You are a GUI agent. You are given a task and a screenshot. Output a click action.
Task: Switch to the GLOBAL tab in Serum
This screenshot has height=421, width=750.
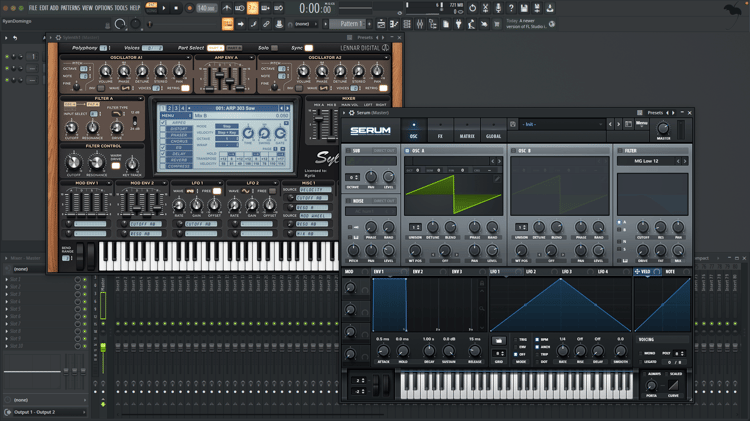point(493,131)
